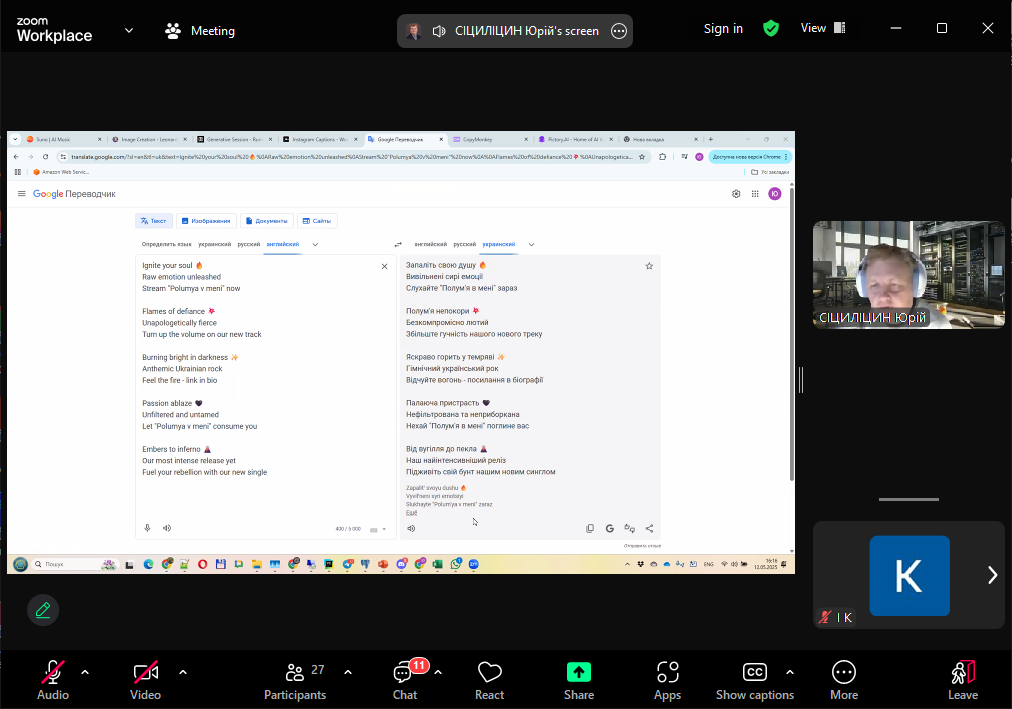Open Excel from the shared taskbar
The image size is (1012, 709).
(438, 564)
